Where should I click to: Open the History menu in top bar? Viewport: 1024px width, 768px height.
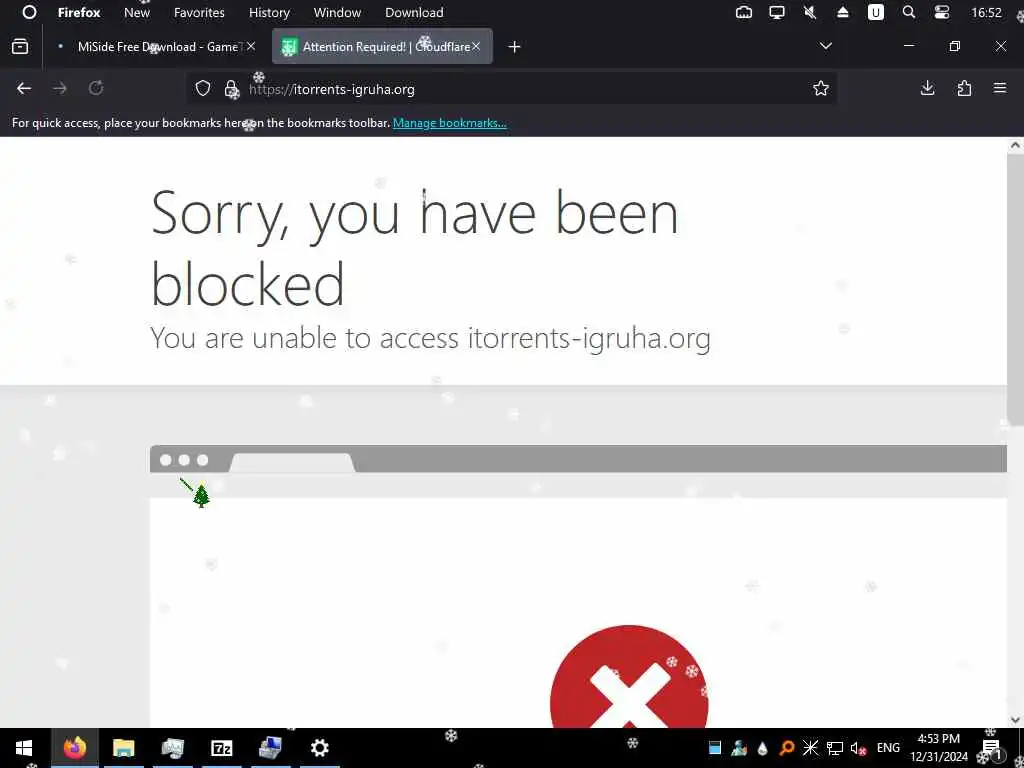point(269,12)
